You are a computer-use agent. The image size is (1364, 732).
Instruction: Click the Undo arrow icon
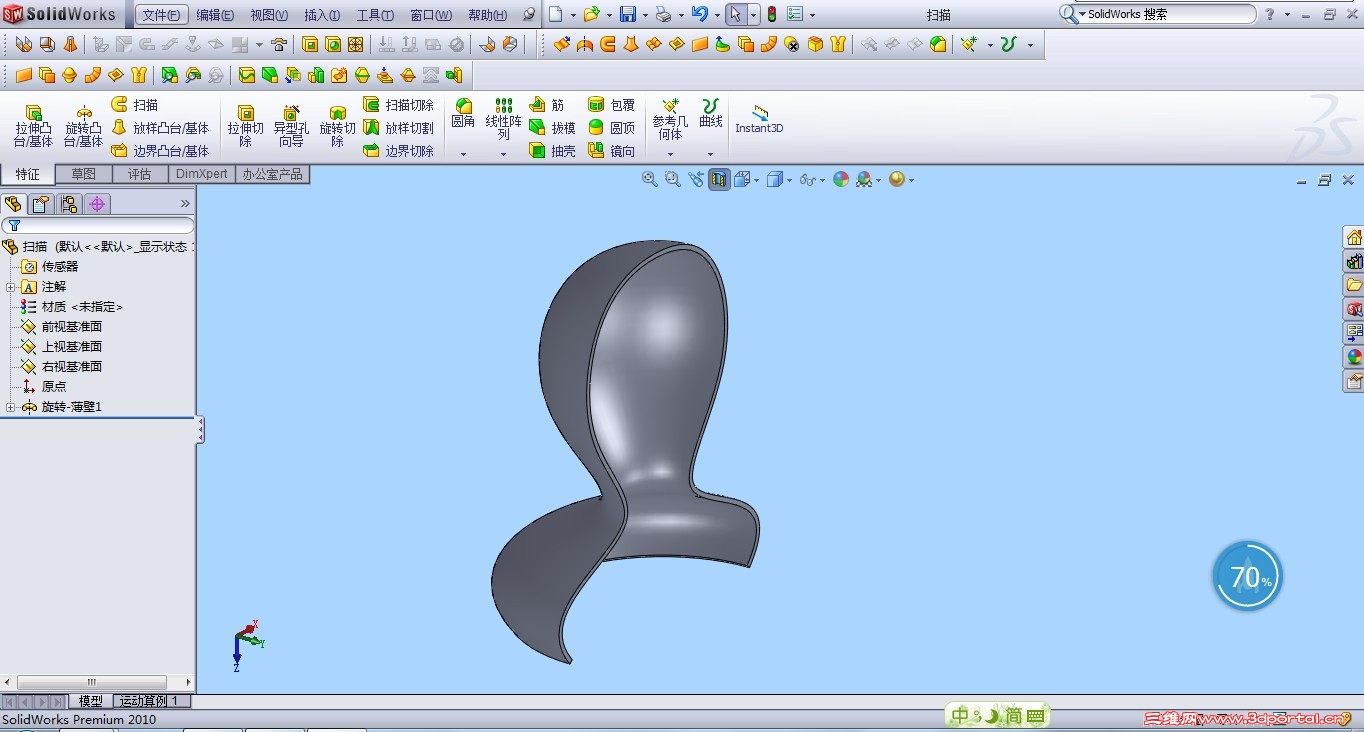click(x=699, y=14)
